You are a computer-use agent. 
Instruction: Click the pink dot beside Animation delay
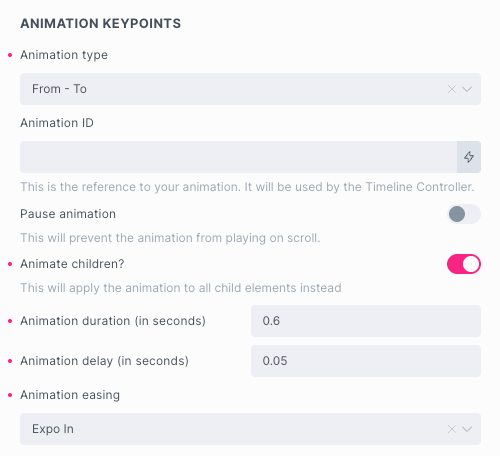(10, 361)
